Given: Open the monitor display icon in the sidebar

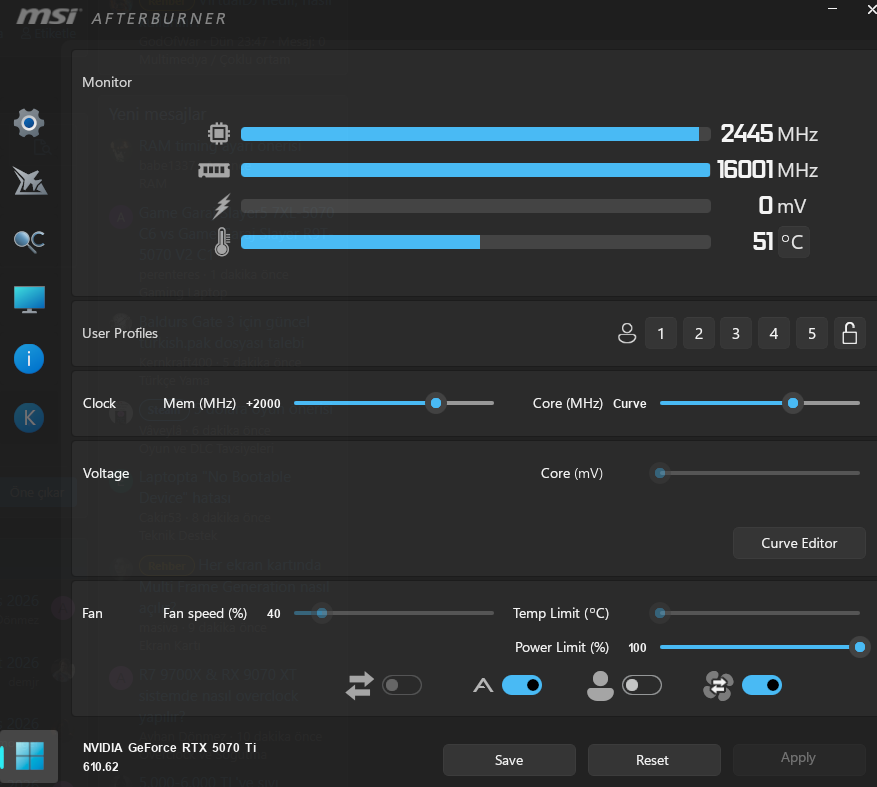Looking at the screenshot, I should point(29,299).
